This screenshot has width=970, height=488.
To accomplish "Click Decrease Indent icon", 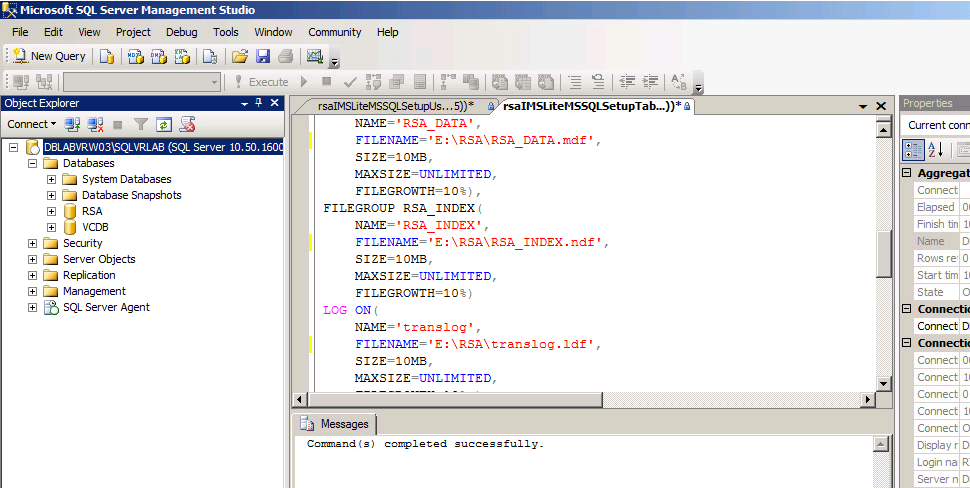I will pos(627,82).
